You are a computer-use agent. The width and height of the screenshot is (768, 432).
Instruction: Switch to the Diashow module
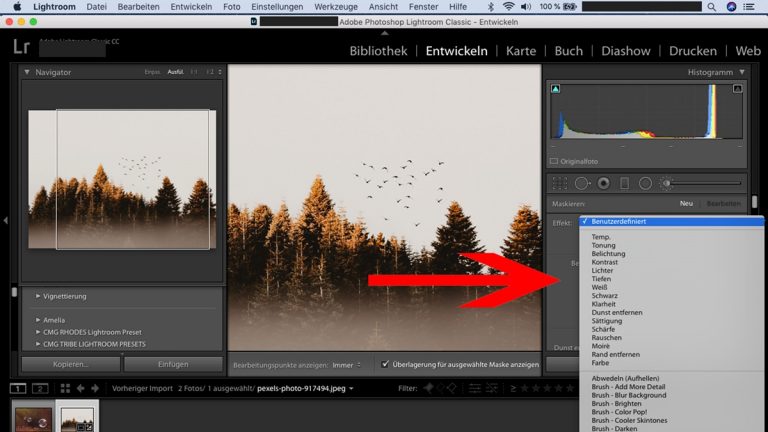(625, 51)
